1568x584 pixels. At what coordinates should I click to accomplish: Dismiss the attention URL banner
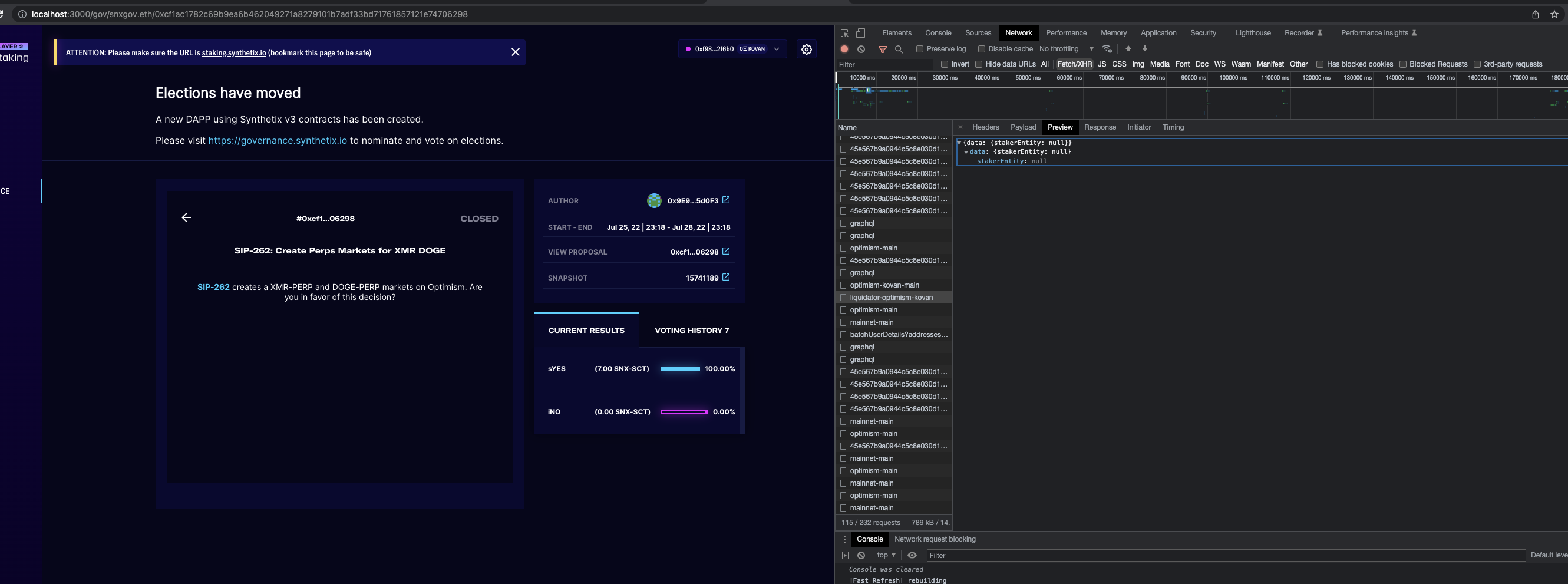pyautogui.click(x=515, y=52)
